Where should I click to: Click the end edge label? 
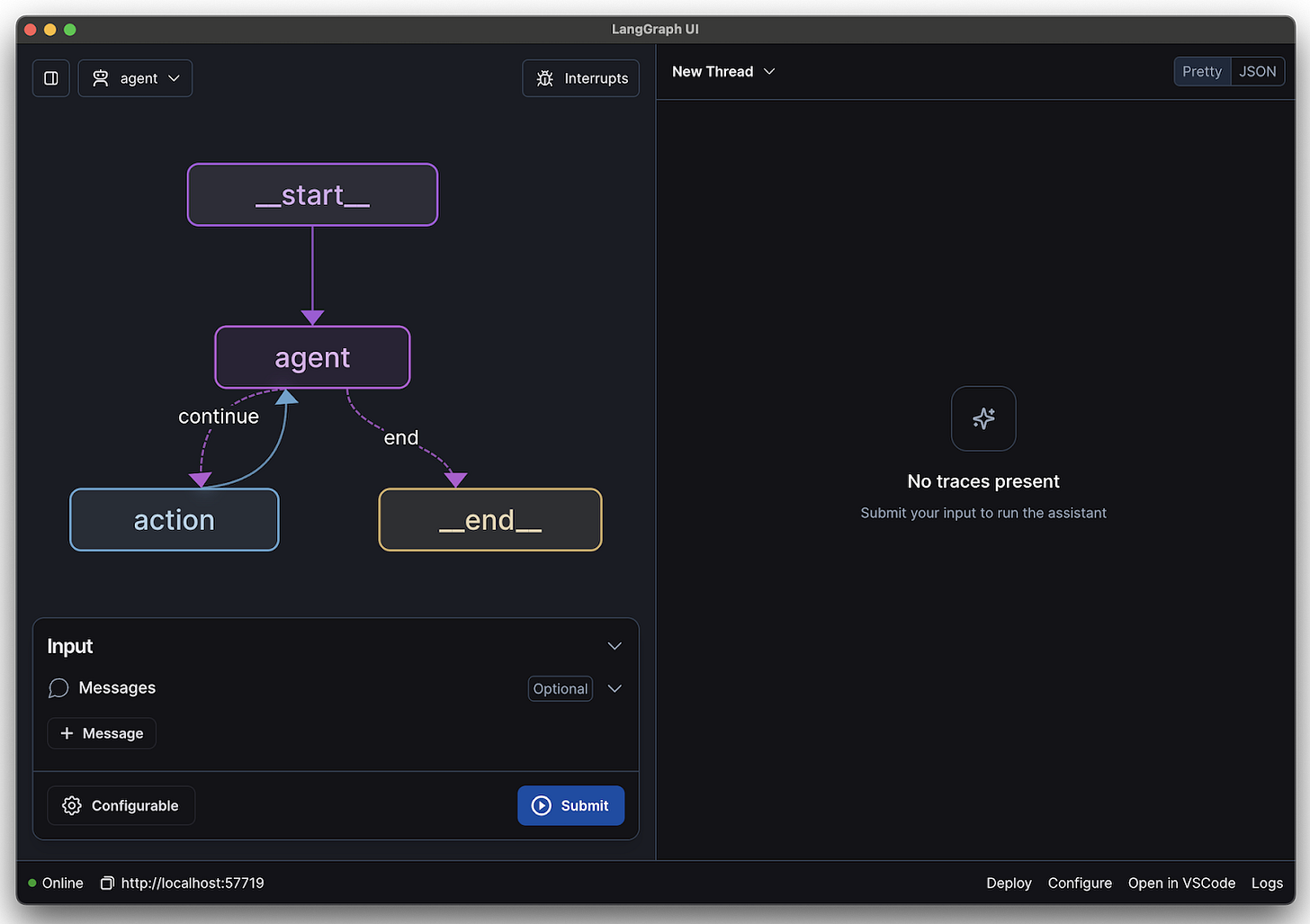pos(401,438)
